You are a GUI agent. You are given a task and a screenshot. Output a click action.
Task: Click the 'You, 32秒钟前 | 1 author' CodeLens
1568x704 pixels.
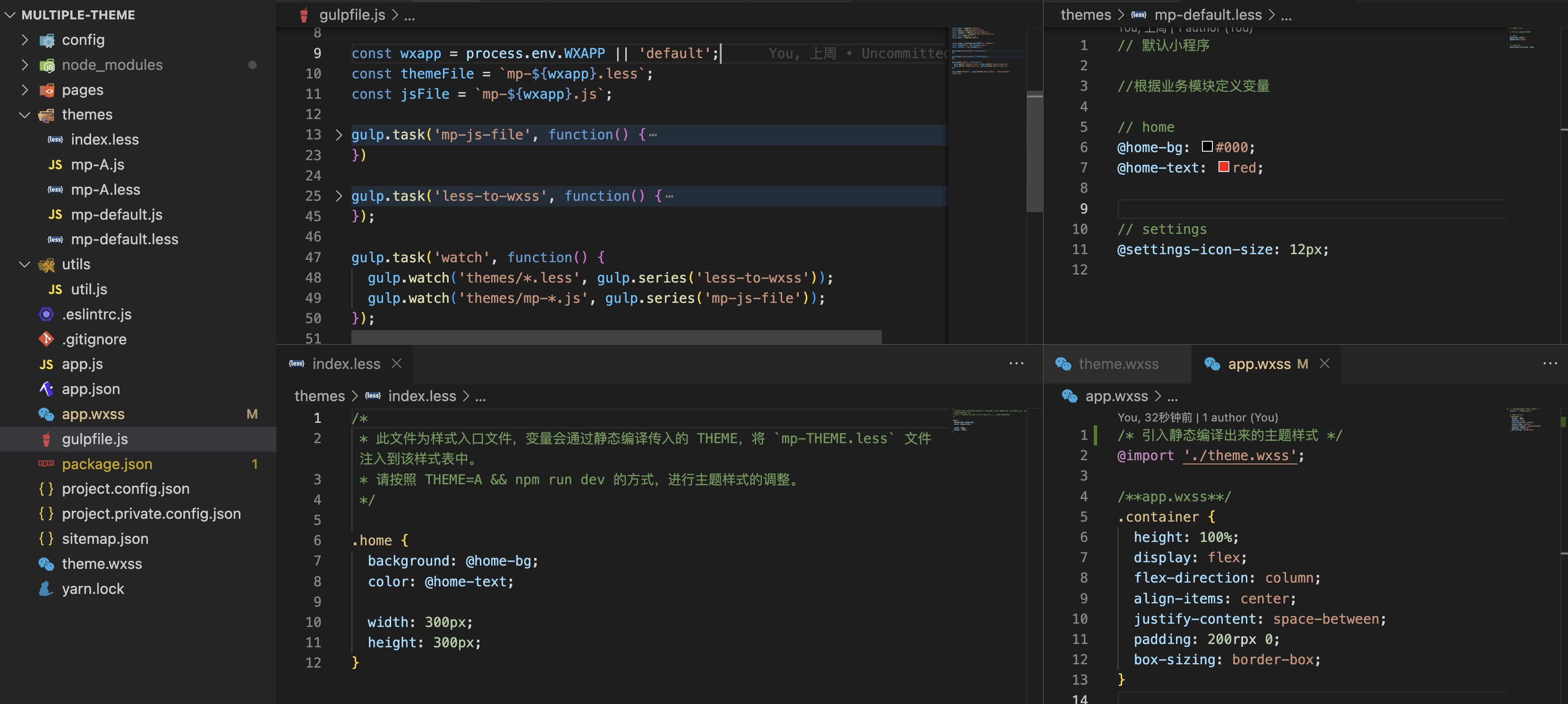tap(1197, 417)
